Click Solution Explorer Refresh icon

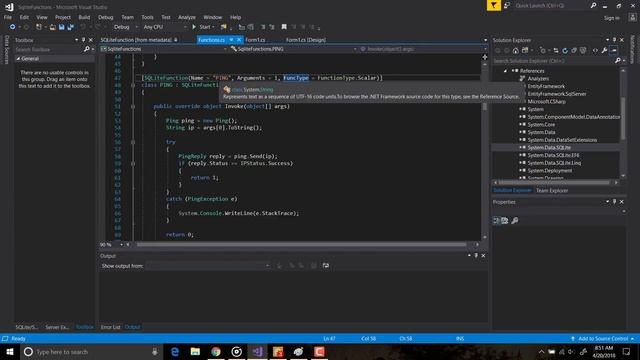point(565,51)
